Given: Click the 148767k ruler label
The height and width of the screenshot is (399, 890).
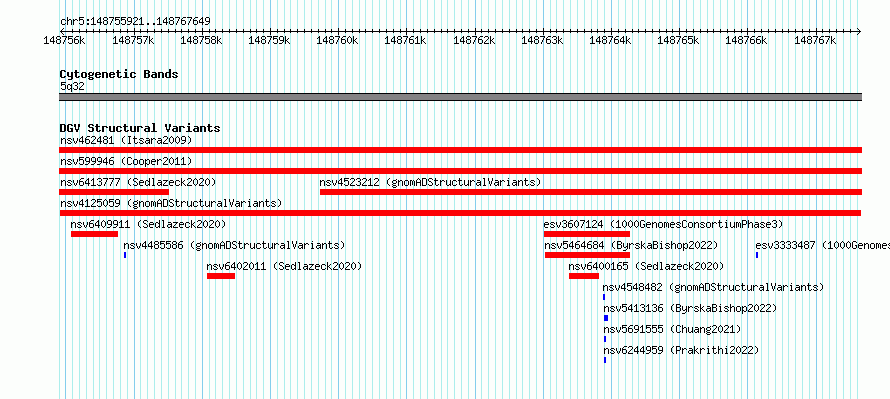Looking at the screenshot, I should (x=815, y=41).
